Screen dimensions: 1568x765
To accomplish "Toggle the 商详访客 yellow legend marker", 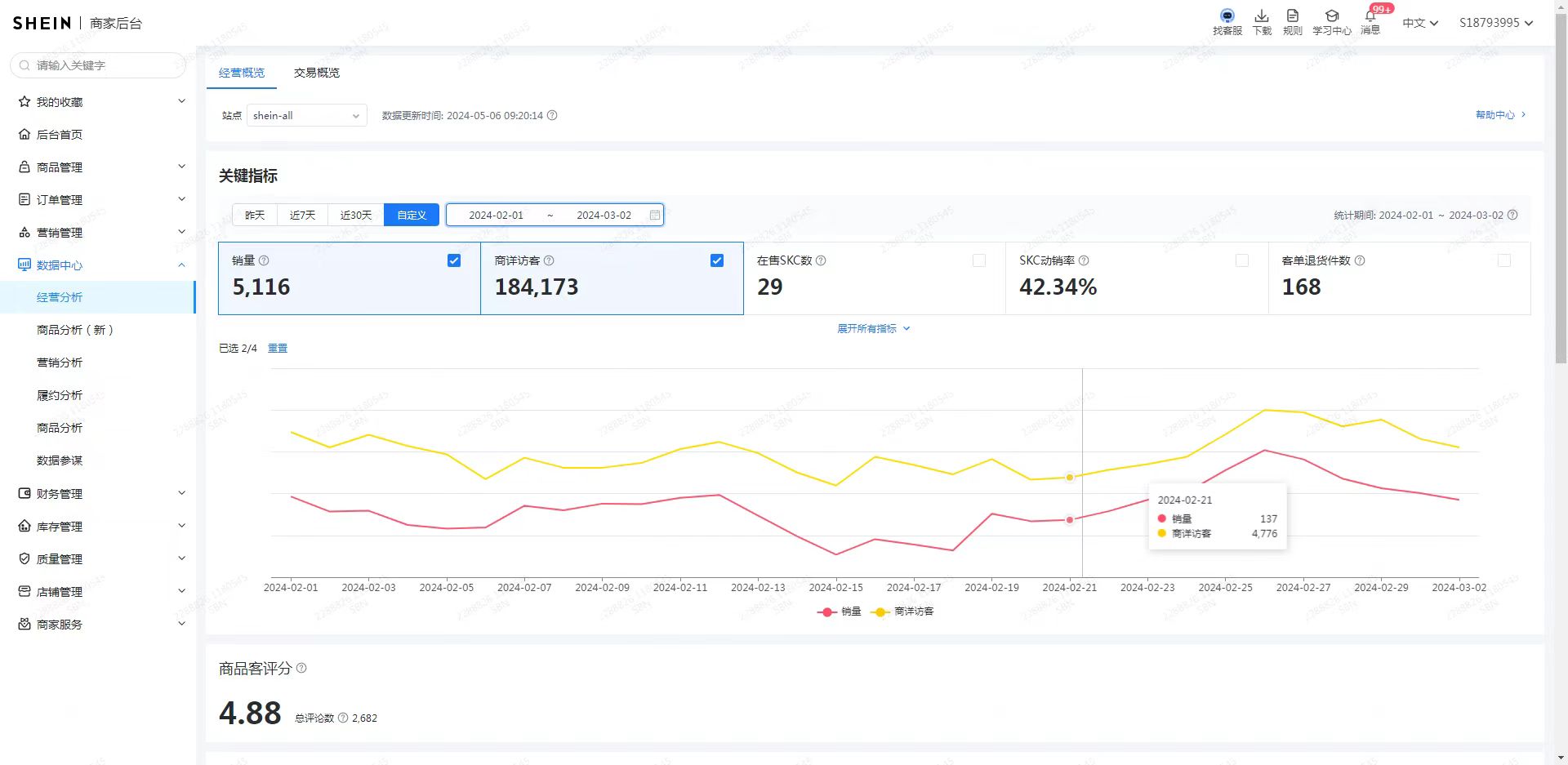I will tap(880, 612).
